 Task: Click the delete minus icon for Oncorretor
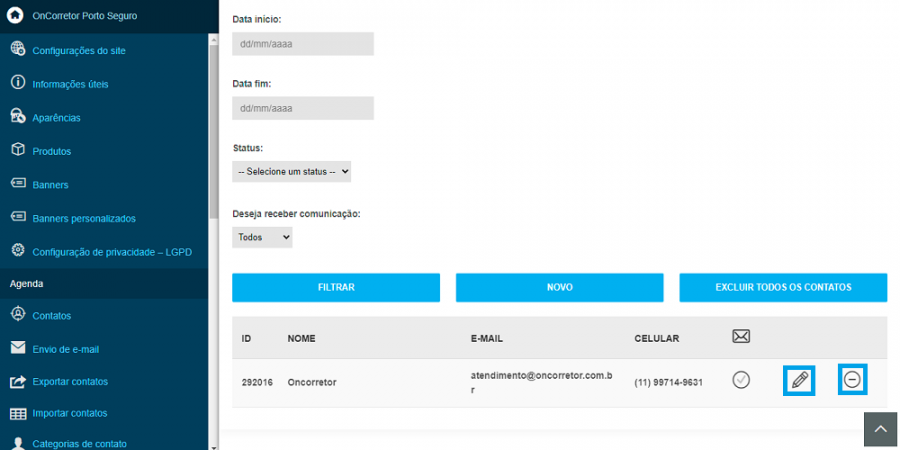(x=852, y=380)
